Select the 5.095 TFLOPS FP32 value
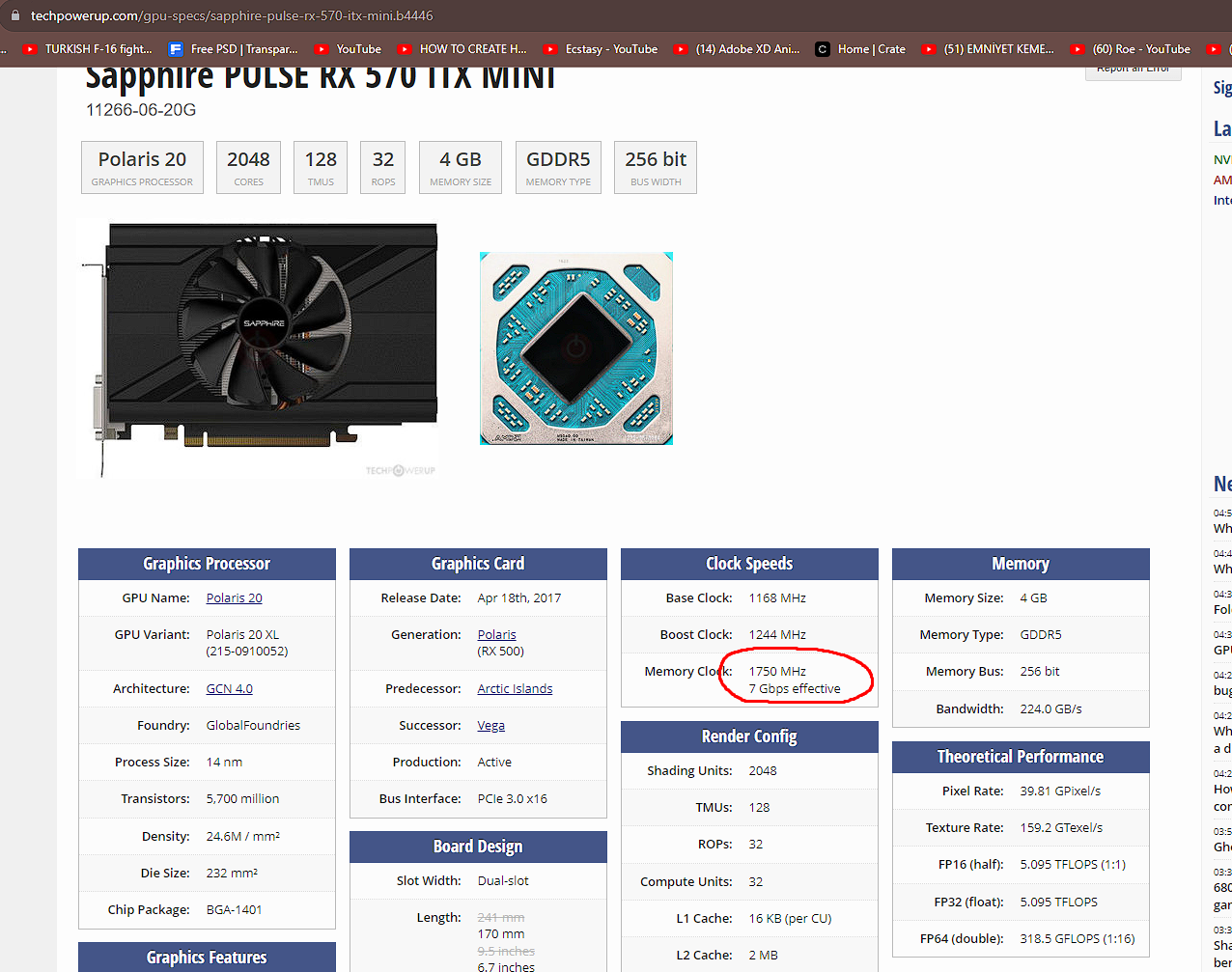1232x972 pixels. click(1058, 902)
